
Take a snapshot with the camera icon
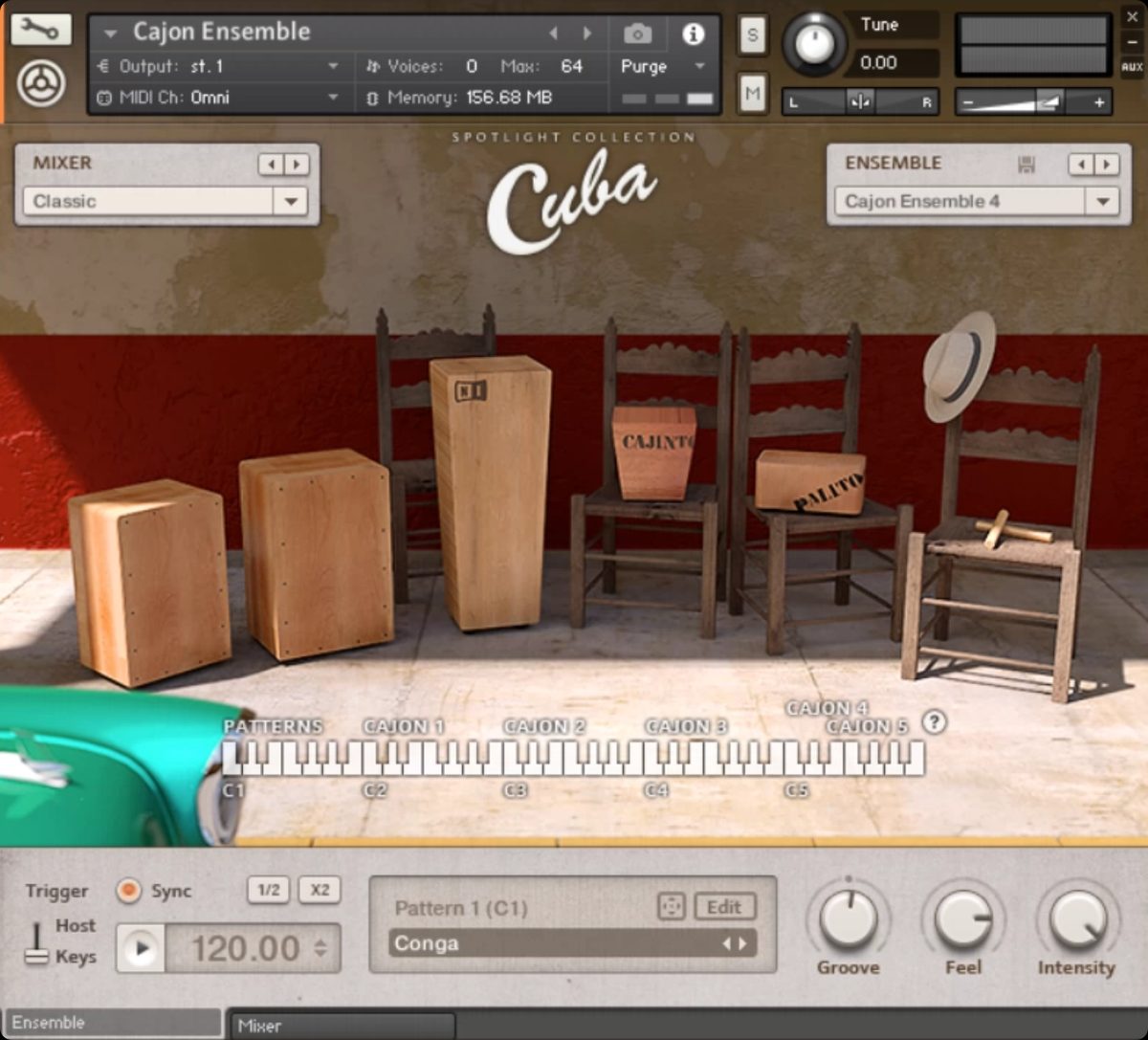tap(638, 34)
